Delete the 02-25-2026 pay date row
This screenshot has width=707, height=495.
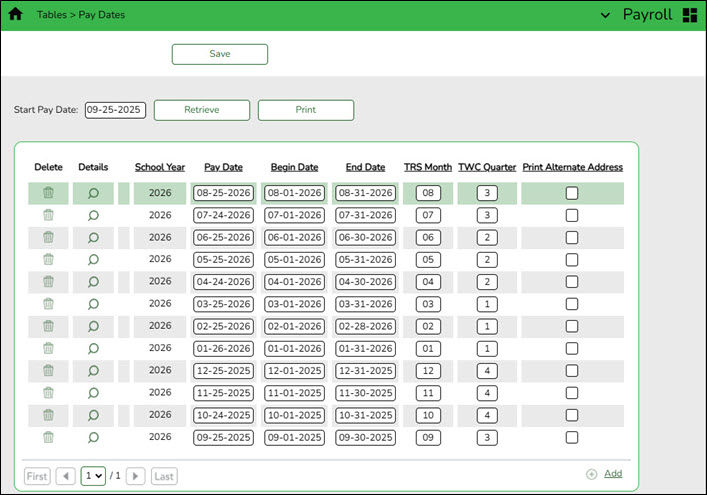click(x=48, y=326)
